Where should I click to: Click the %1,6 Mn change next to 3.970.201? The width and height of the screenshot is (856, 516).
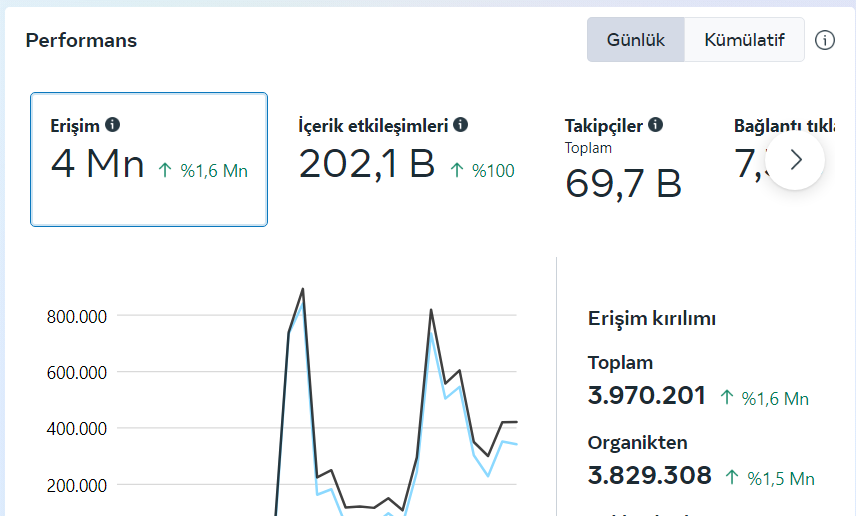[764, 398]
